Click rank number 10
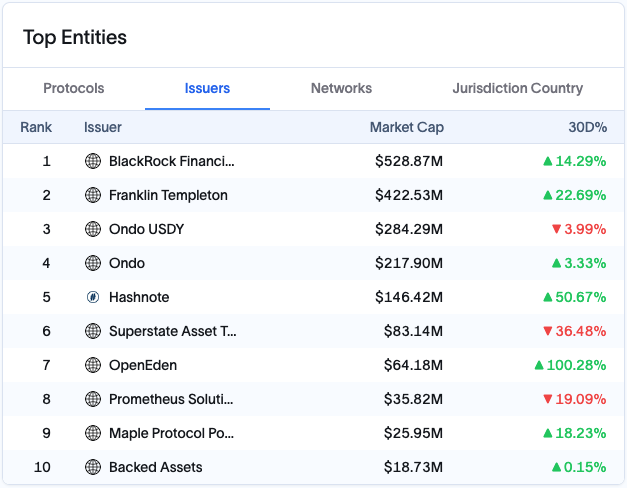Screen dimensions: 627x488 point(42,467)
